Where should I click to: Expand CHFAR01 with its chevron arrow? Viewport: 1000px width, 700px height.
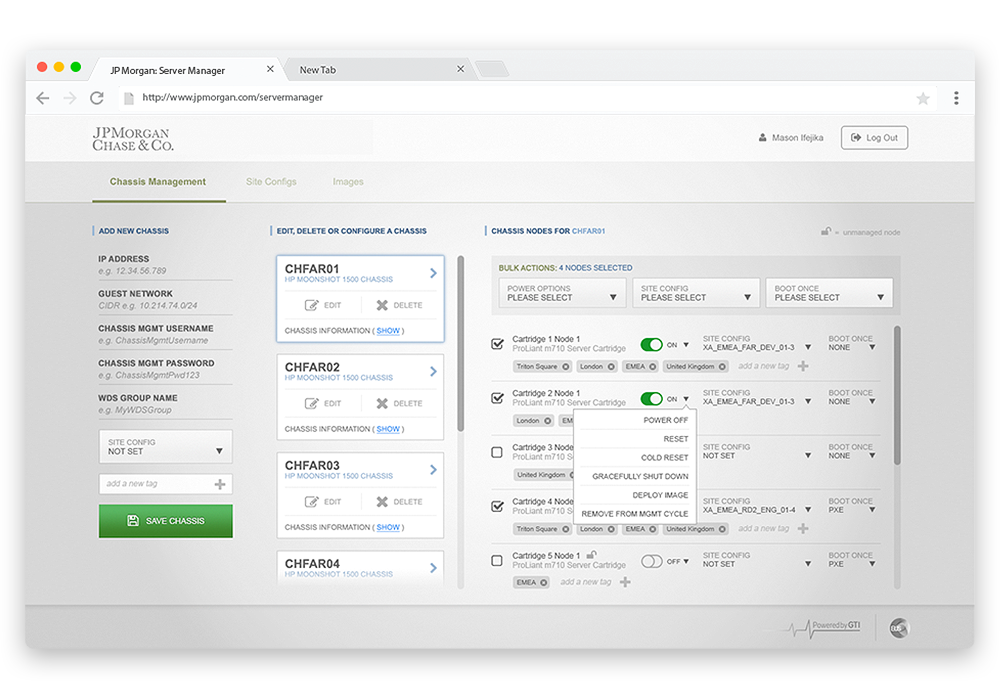coord(434,273)
